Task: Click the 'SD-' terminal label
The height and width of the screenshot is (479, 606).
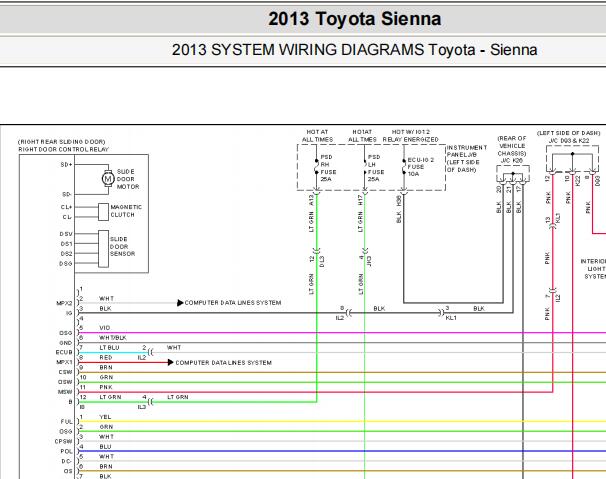Action: coord(66,194)
